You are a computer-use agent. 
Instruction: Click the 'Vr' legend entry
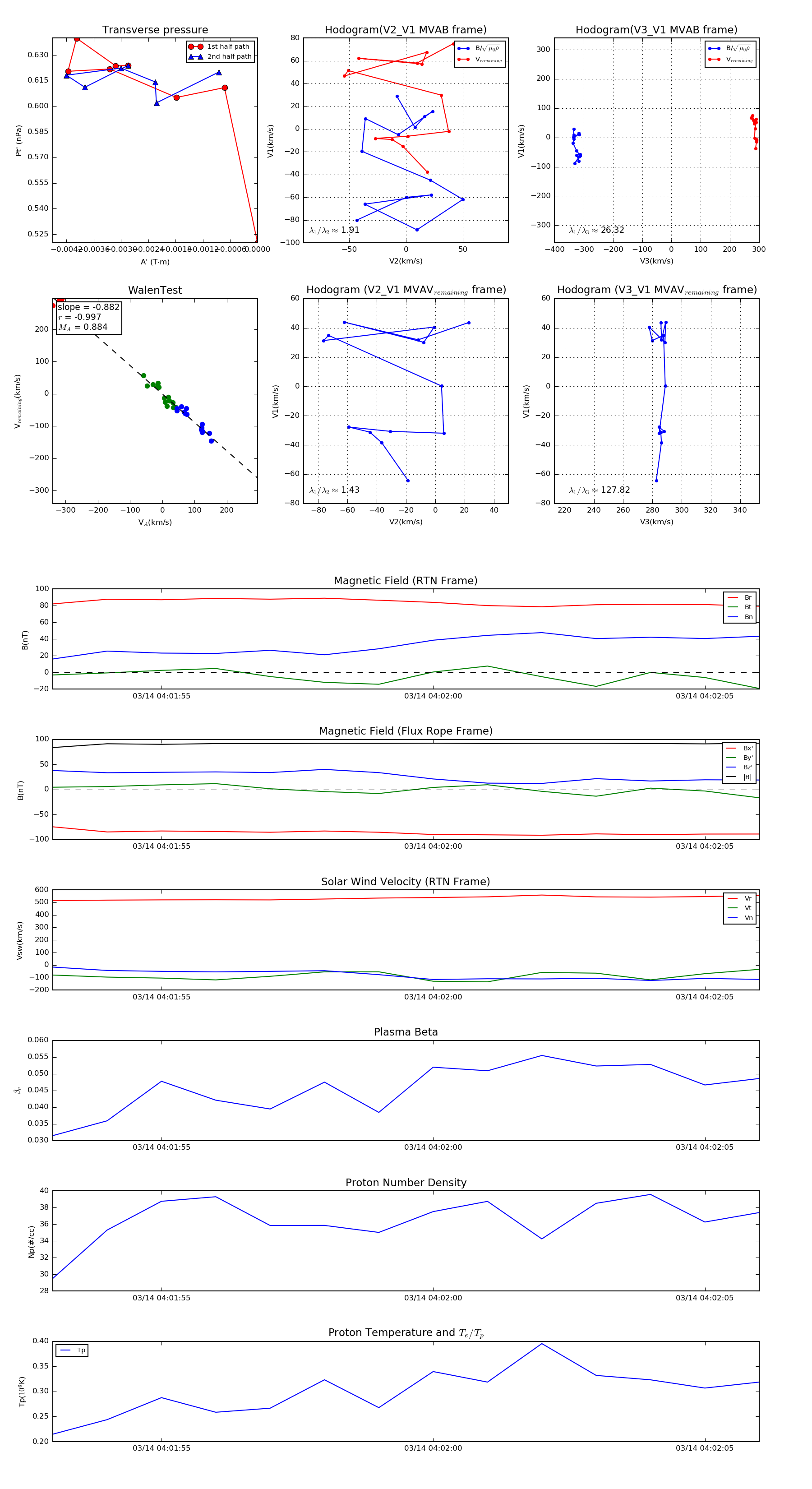coord(740,898)
